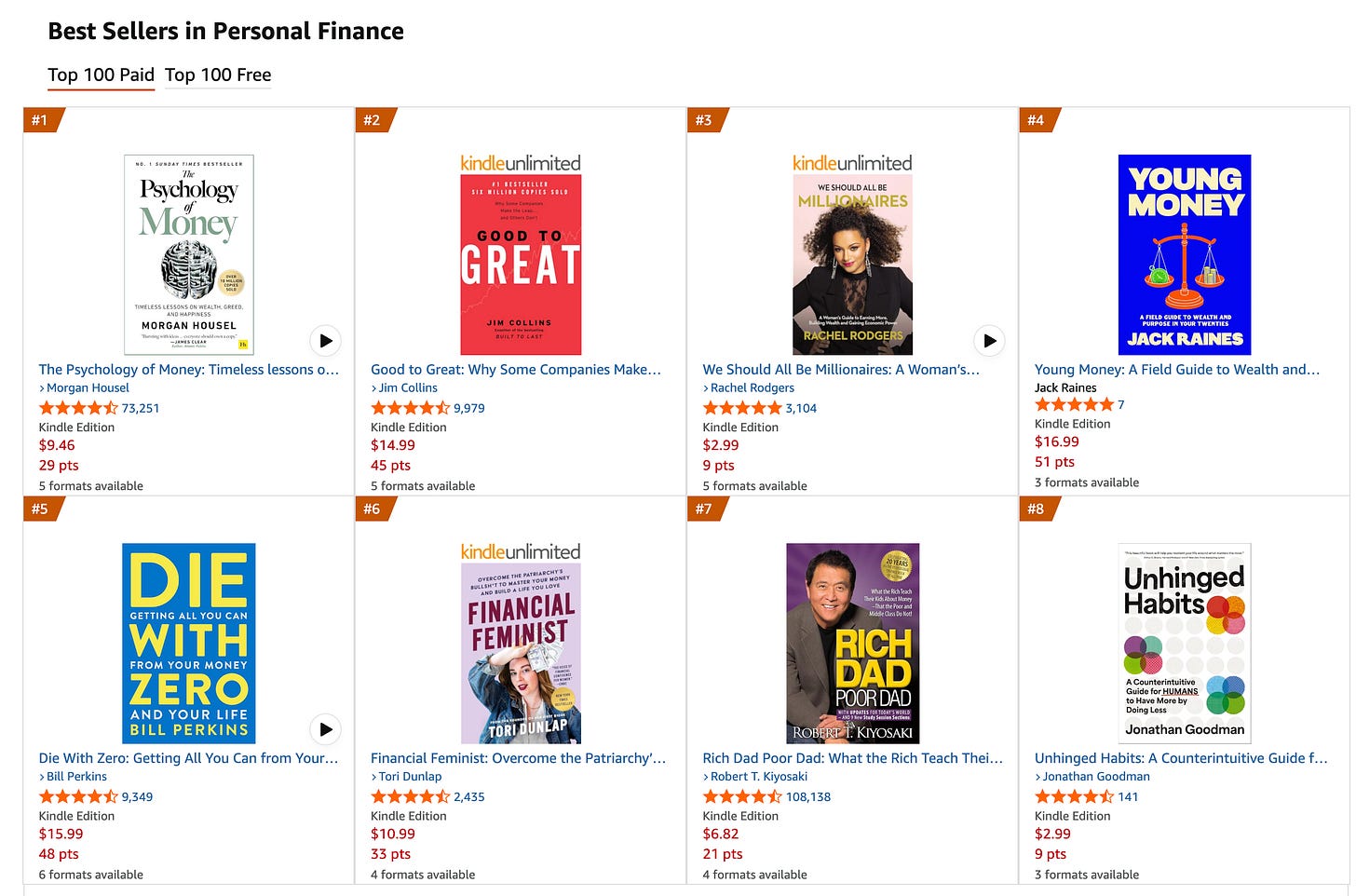
Task: Open author link Jim Collins
Action: pyautogui.click(x=408, y=387)
